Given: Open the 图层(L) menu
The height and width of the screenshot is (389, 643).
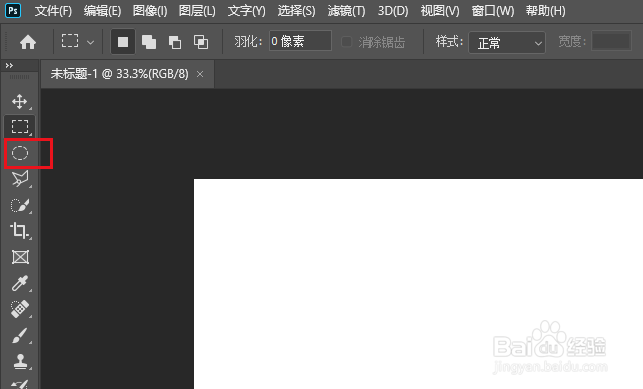Looking at the screenshot, I should pos(197,11).
